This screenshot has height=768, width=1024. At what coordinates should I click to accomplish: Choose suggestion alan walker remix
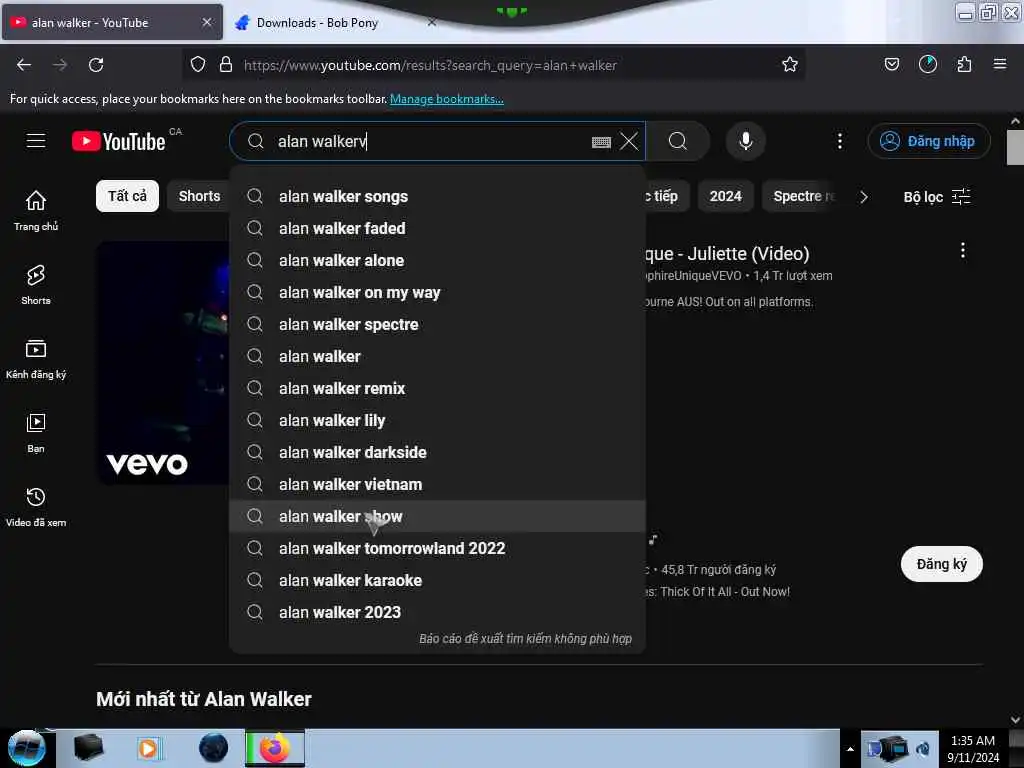click(x=438, y=389)
